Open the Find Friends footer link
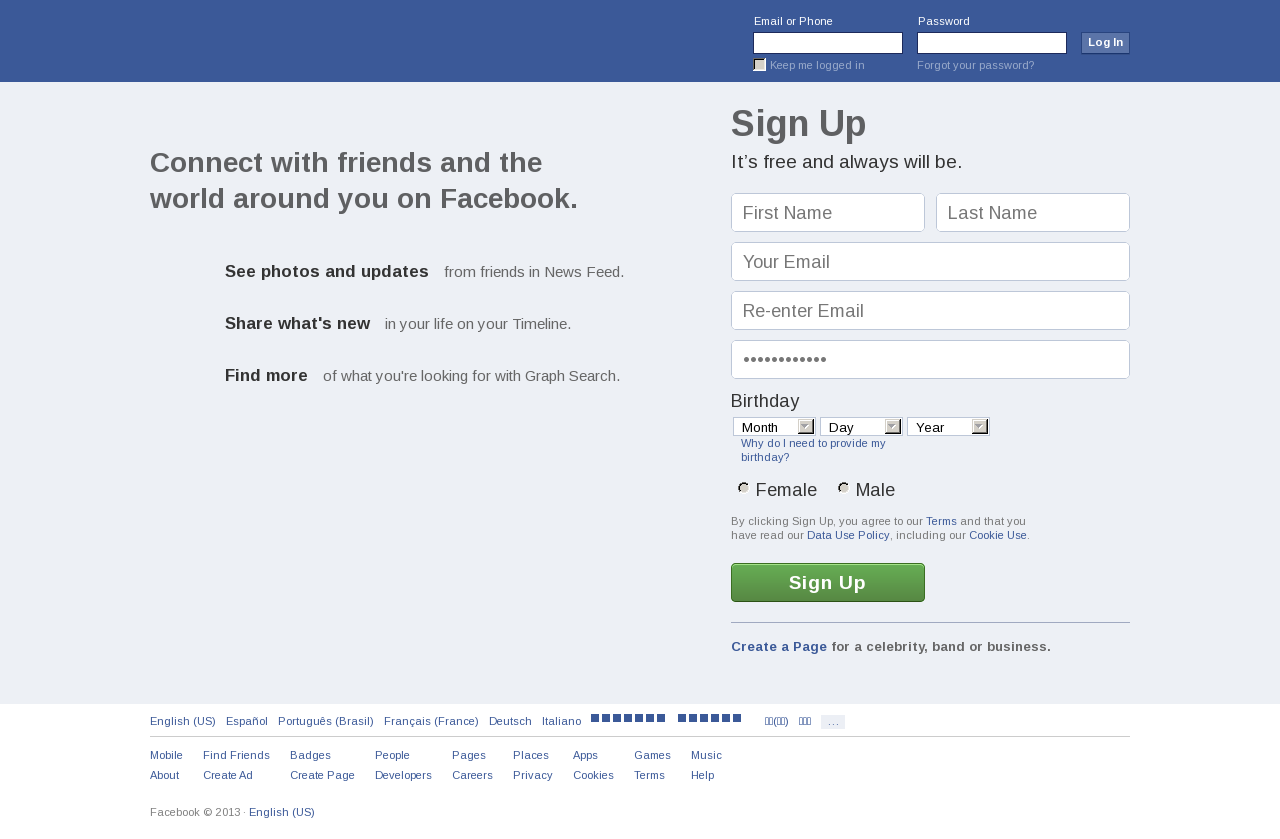 [x=236, y=755]
